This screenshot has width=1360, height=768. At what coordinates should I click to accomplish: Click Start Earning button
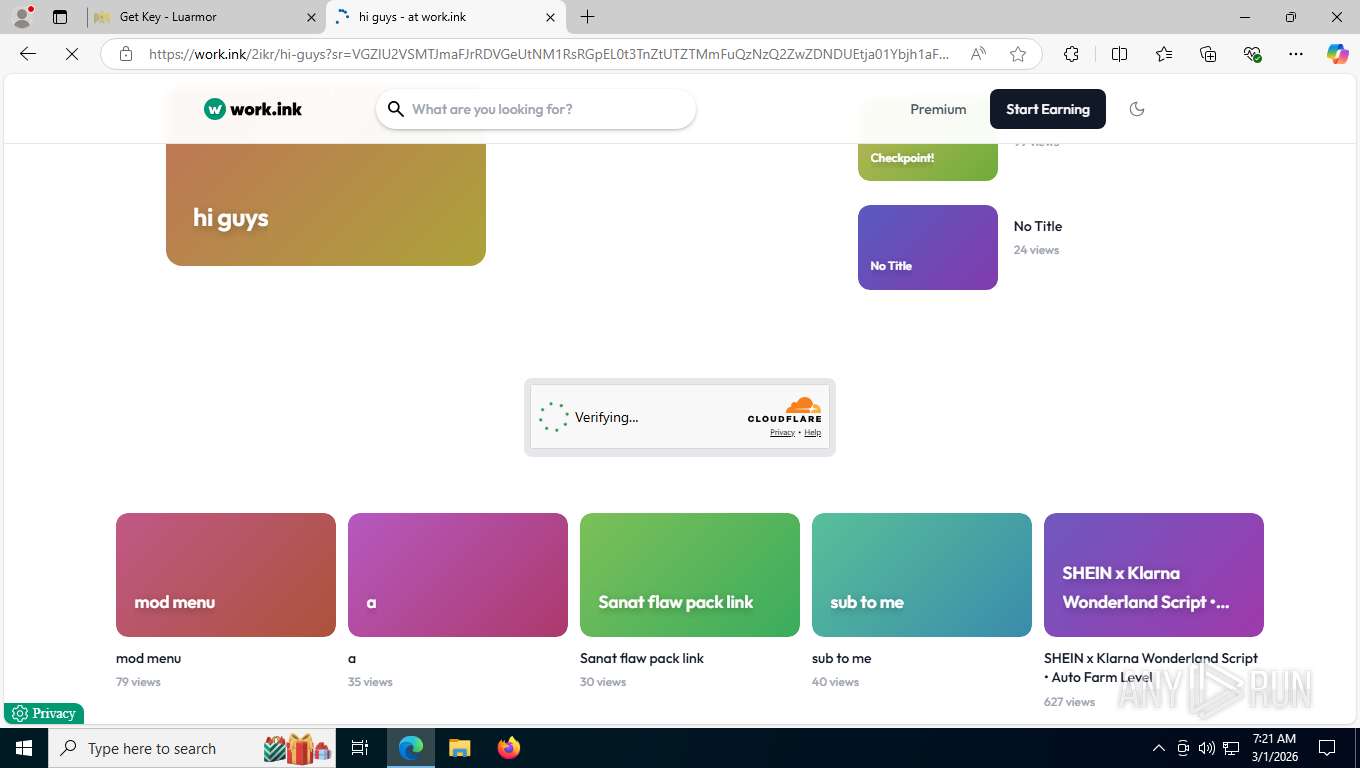[x=1048, y=109]
